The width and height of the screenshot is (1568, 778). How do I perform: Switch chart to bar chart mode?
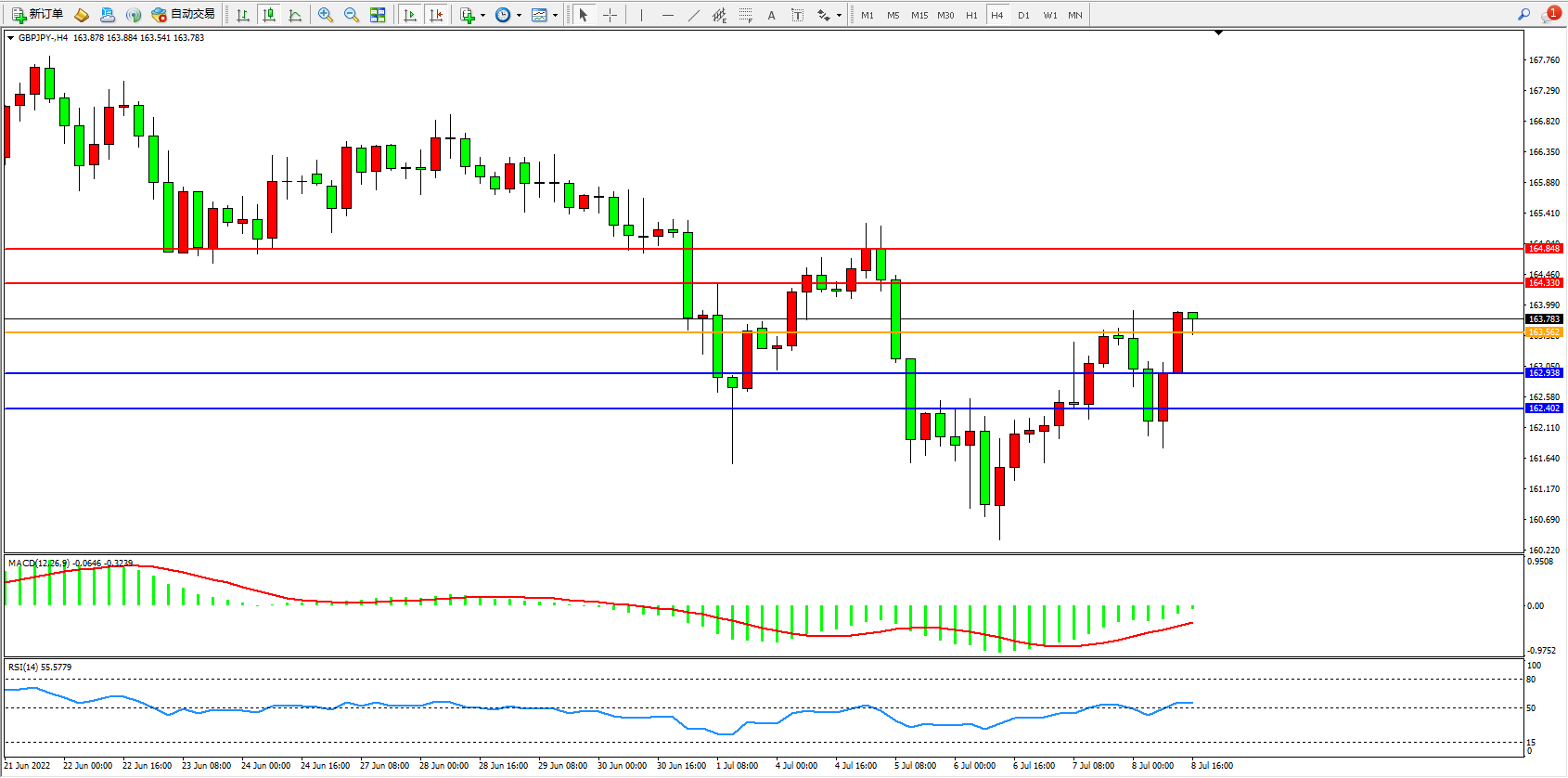pyautogui.click(x=243, y=15)
